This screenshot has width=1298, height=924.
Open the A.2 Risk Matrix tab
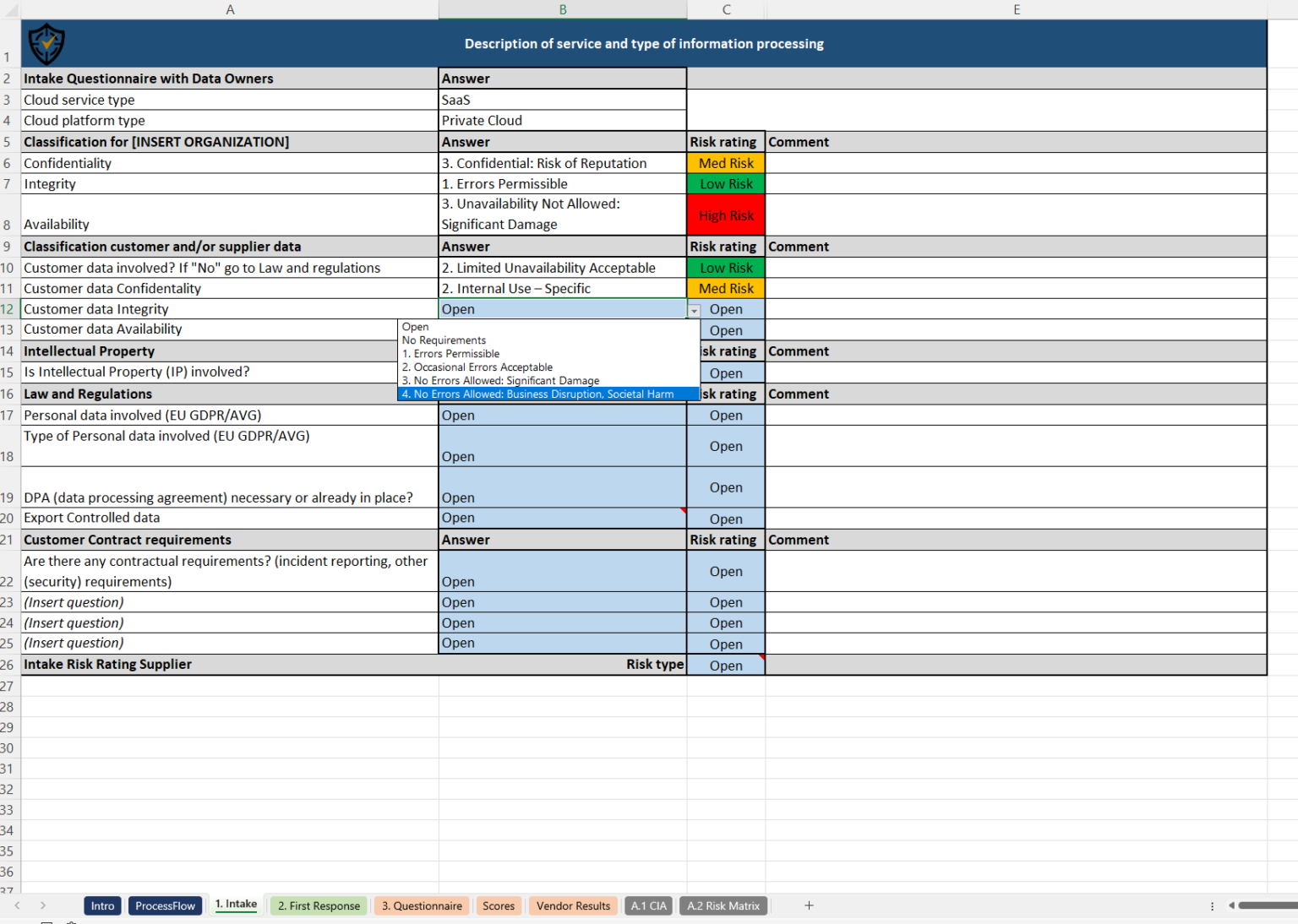(723, 905)
